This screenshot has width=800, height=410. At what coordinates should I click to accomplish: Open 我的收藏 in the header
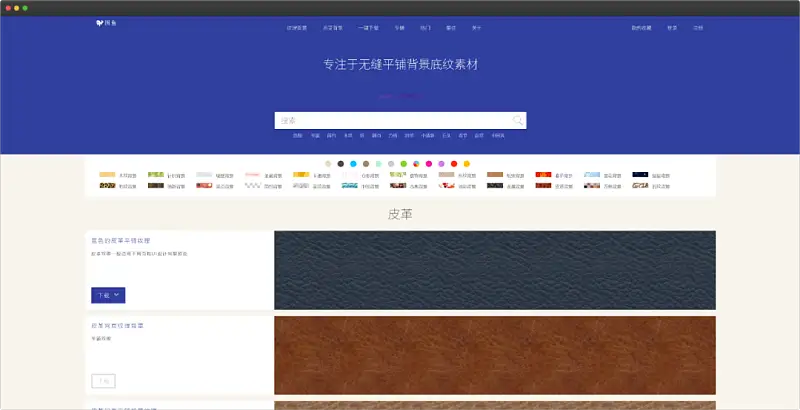tap(641, 28)
